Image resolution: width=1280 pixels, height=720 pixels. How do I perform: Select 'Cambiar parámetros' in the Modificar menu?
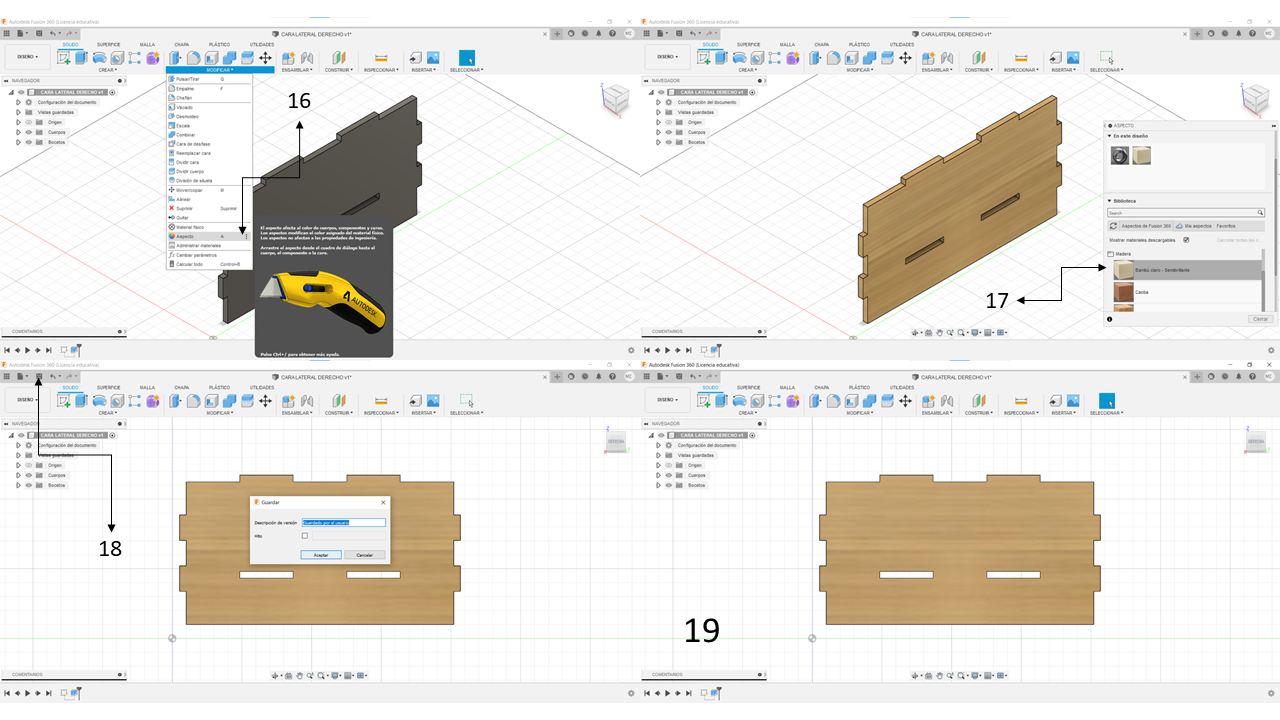(209, 255)
